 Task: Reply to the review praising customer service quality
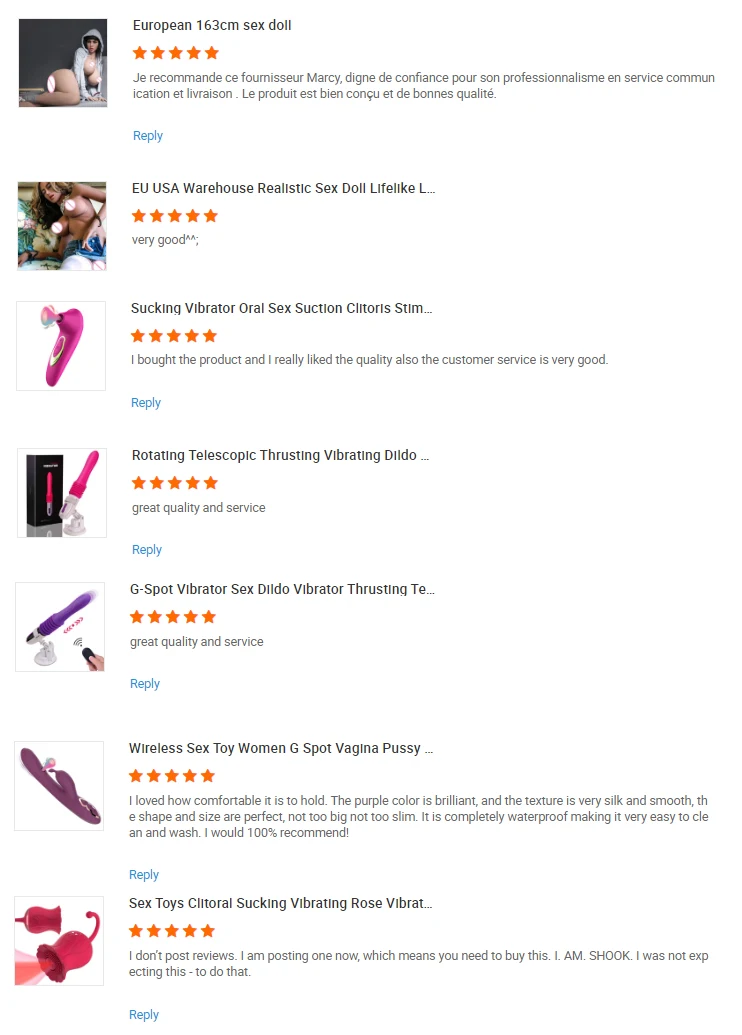coord(146,403)
